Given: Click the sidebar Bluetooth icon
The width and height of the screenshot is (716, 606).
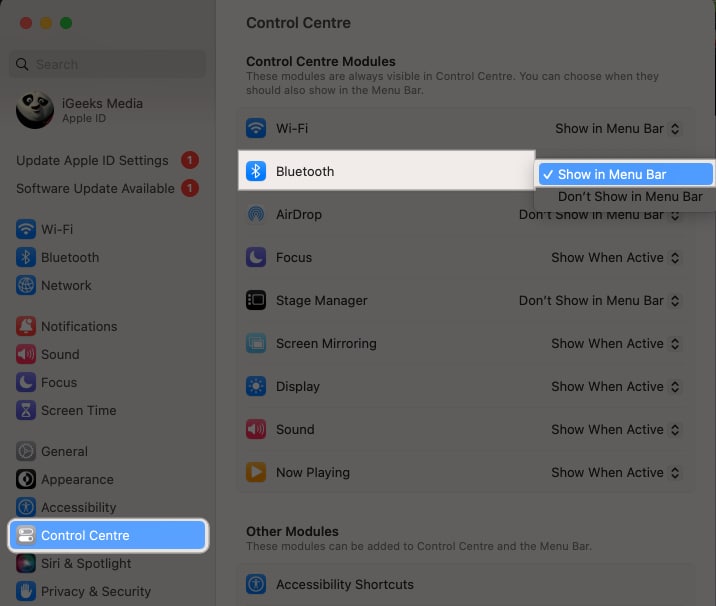Looking at the screenshot, I should coord(26,257).
